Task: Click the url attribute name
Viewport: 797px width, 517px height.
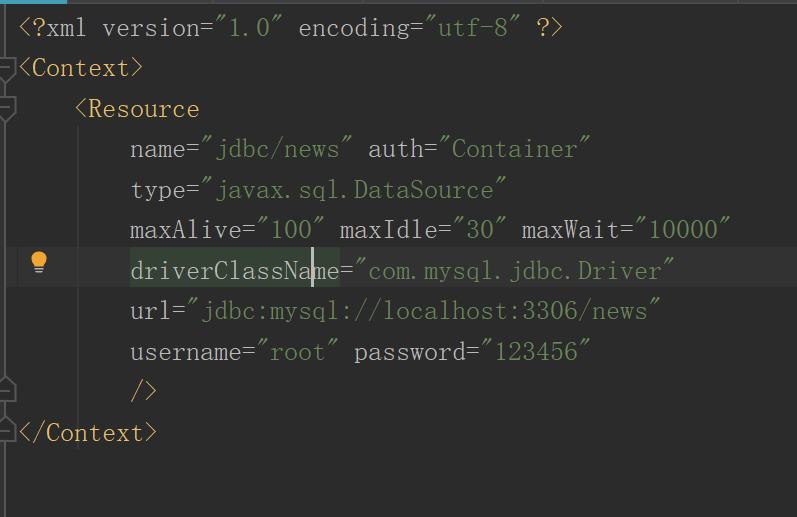Action: click(150, 310)
